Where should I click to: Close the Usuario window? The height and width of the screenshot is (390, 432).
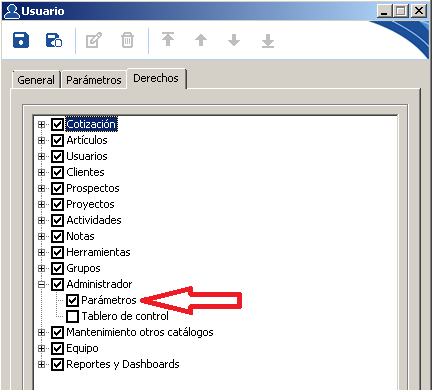(418, 11)
